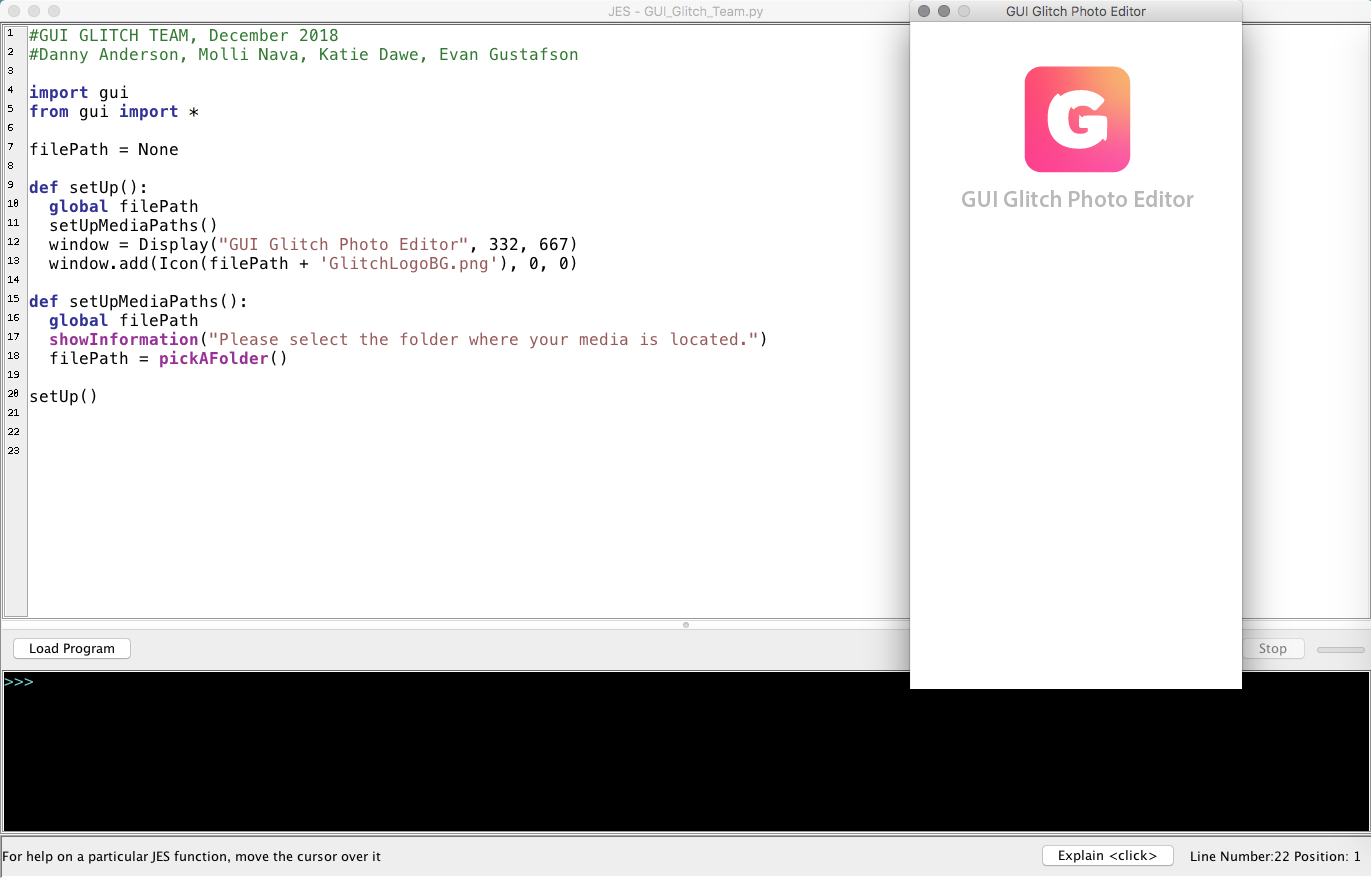
Task: Click the Stop button in JES
Action: 1272,649
